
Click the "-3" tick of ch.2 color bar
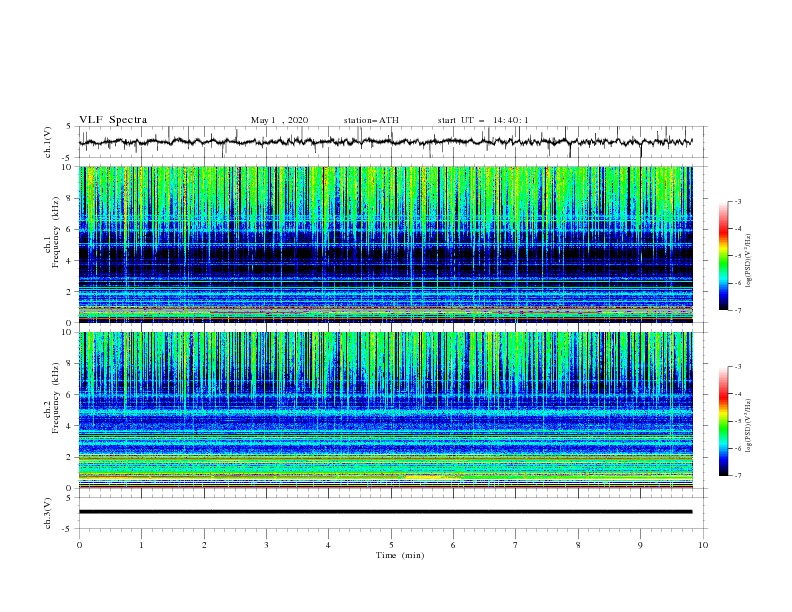coord(737,367)
